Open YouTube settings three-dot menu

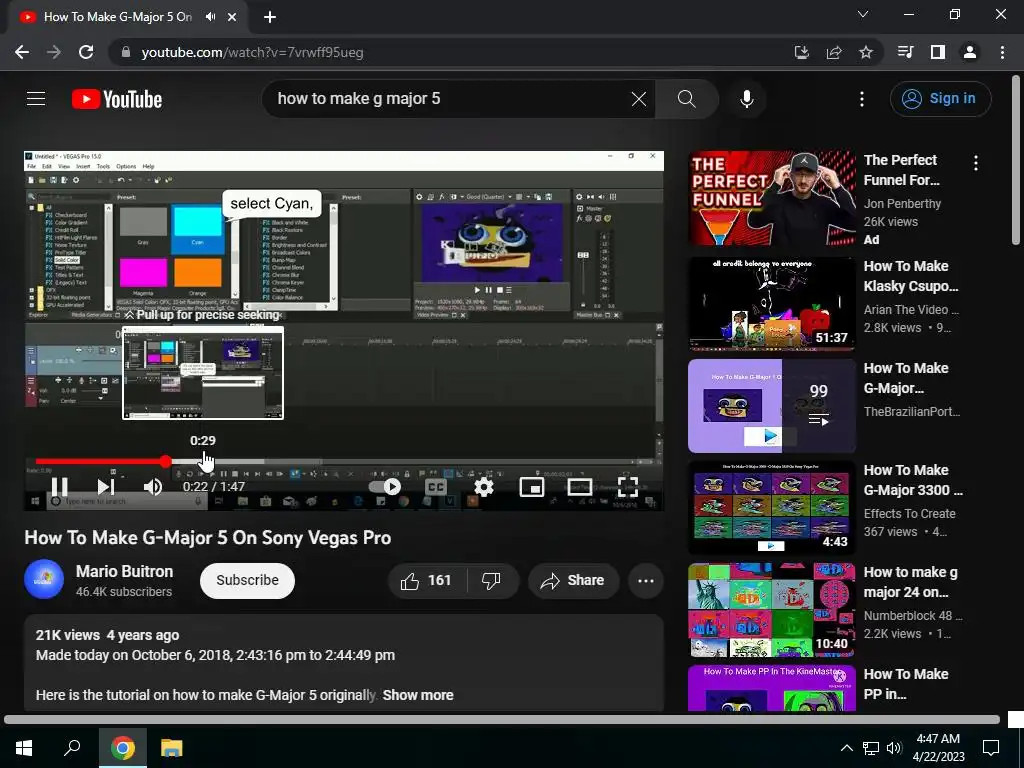coord(861,99)
